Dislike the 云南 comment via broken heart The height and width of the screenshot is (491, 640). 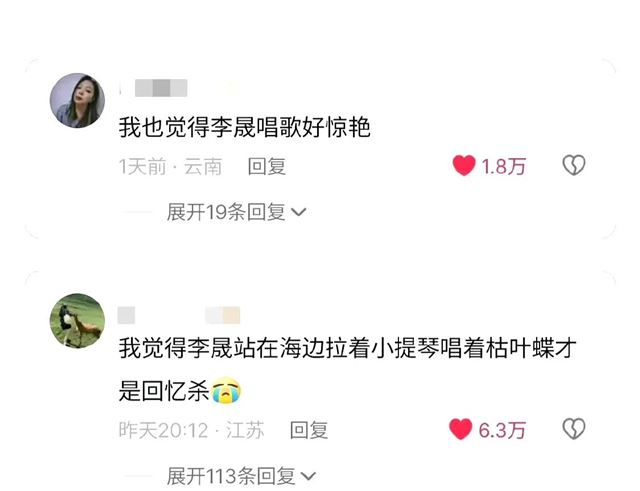click(574, 165)
